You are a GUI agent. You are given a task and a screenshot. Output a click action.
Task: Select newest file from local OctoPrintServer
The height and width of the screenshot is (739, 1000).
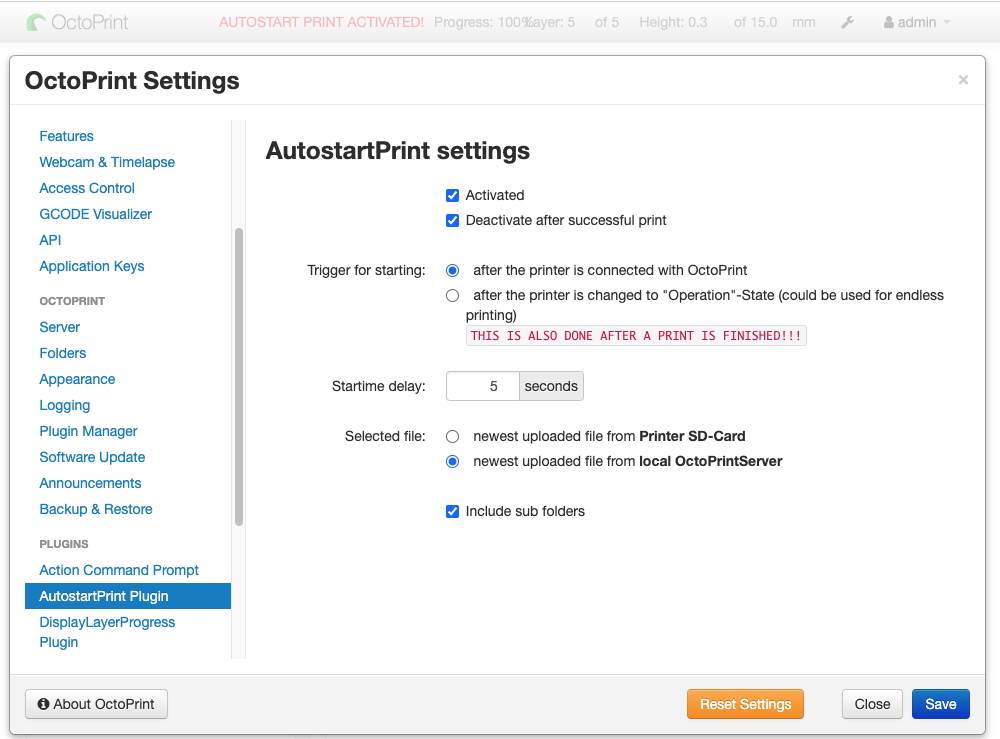[452, 462]
